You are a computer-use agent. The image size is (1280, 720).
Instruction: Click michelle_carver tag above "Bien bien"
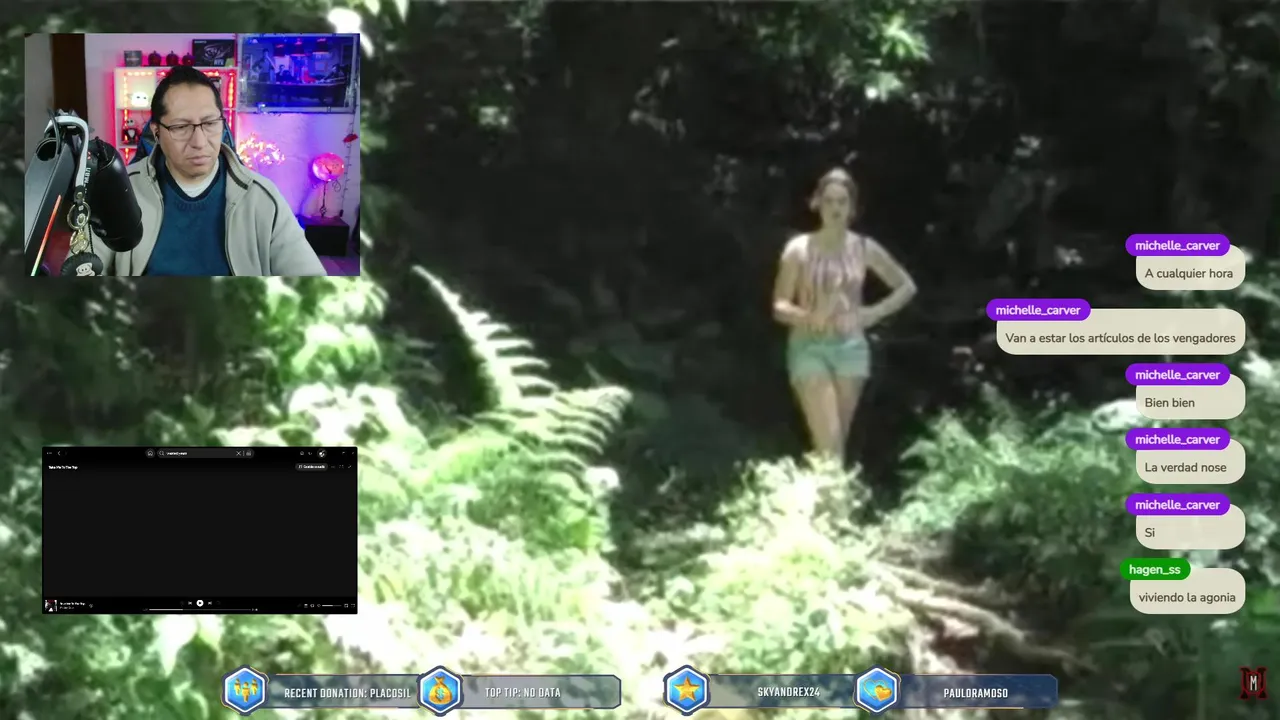pos(1177,374)
